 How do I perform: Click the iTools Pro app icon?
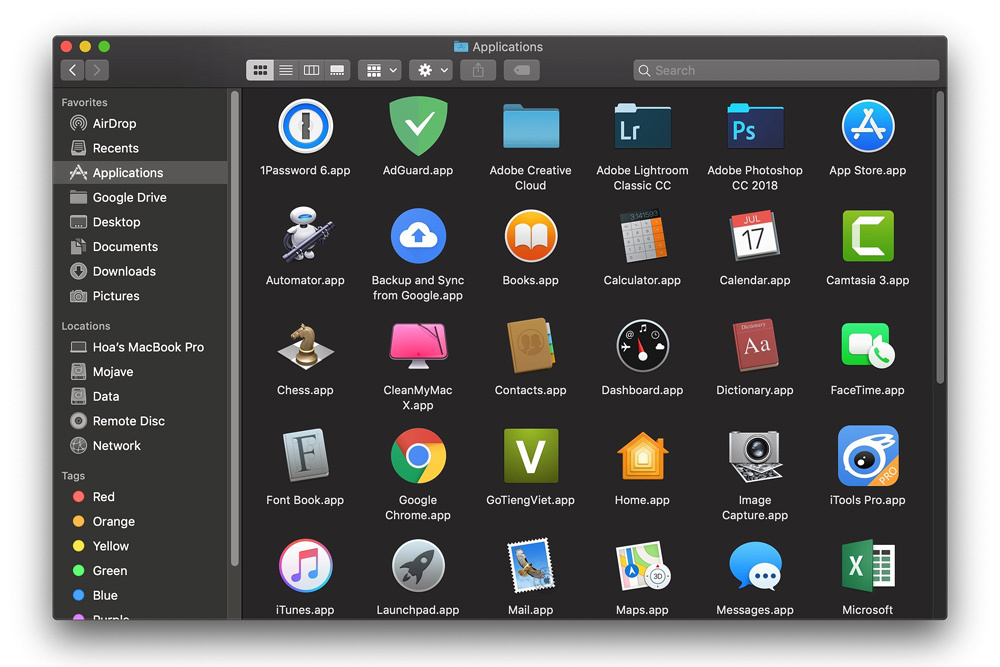[868, 455]
